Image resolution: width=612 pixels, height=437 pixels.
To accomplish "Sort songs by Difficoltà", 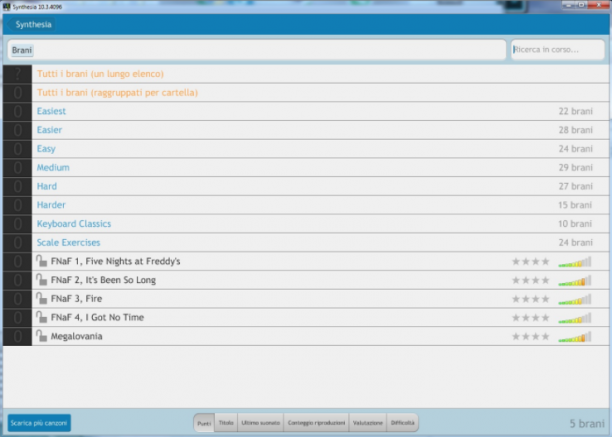I will point(402,423).
